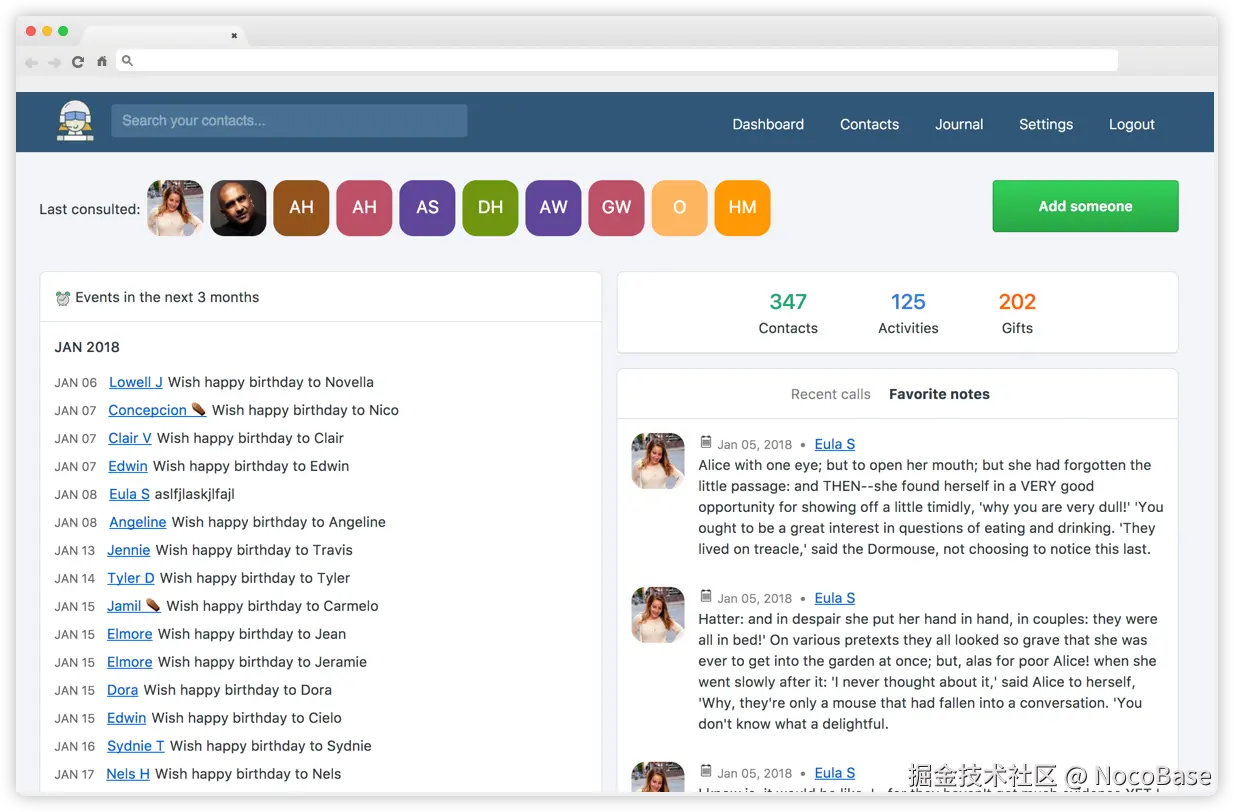Open the woman photo in Last consulted
The image size is (1234, 812).
click(175, 208)
